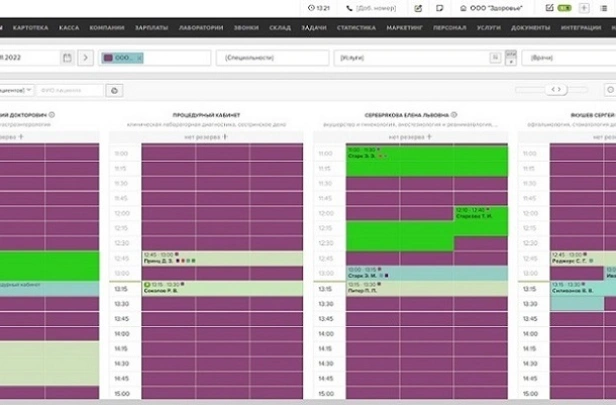Open the calendar date picker icon
This screenshot has width=616, height=405.
tap(67, 58)
